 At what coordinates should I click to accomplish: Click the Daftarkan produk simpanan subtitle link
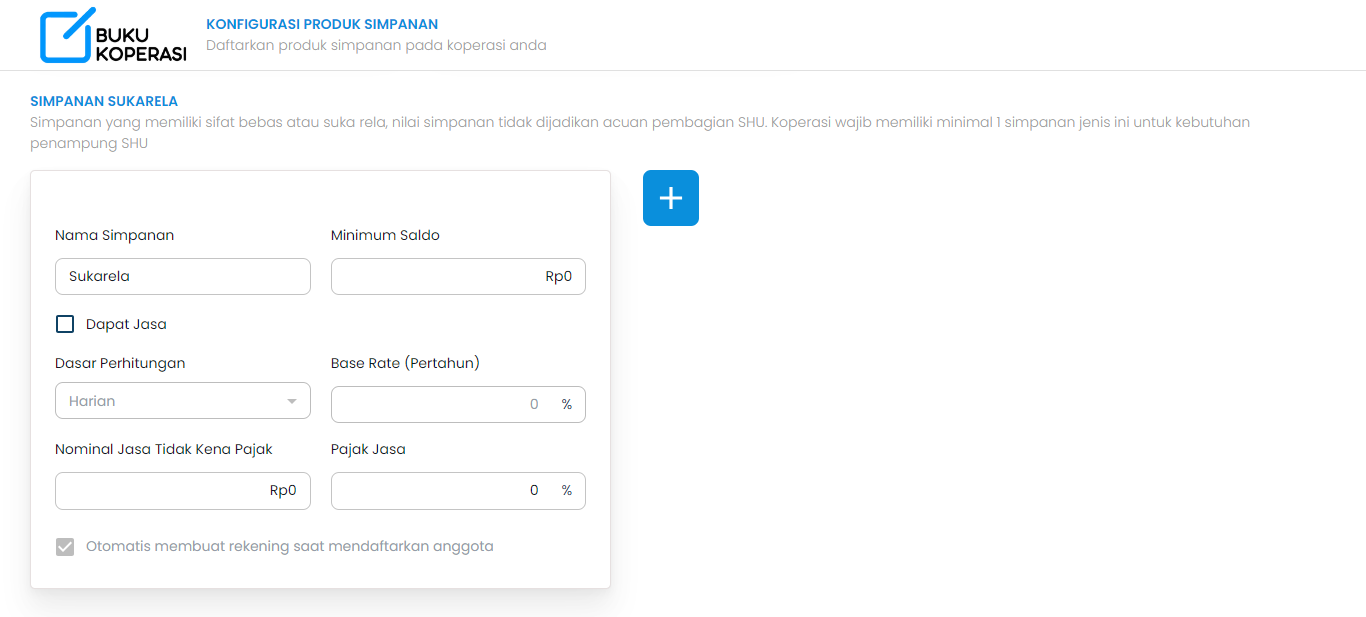[x=374, y=45]
